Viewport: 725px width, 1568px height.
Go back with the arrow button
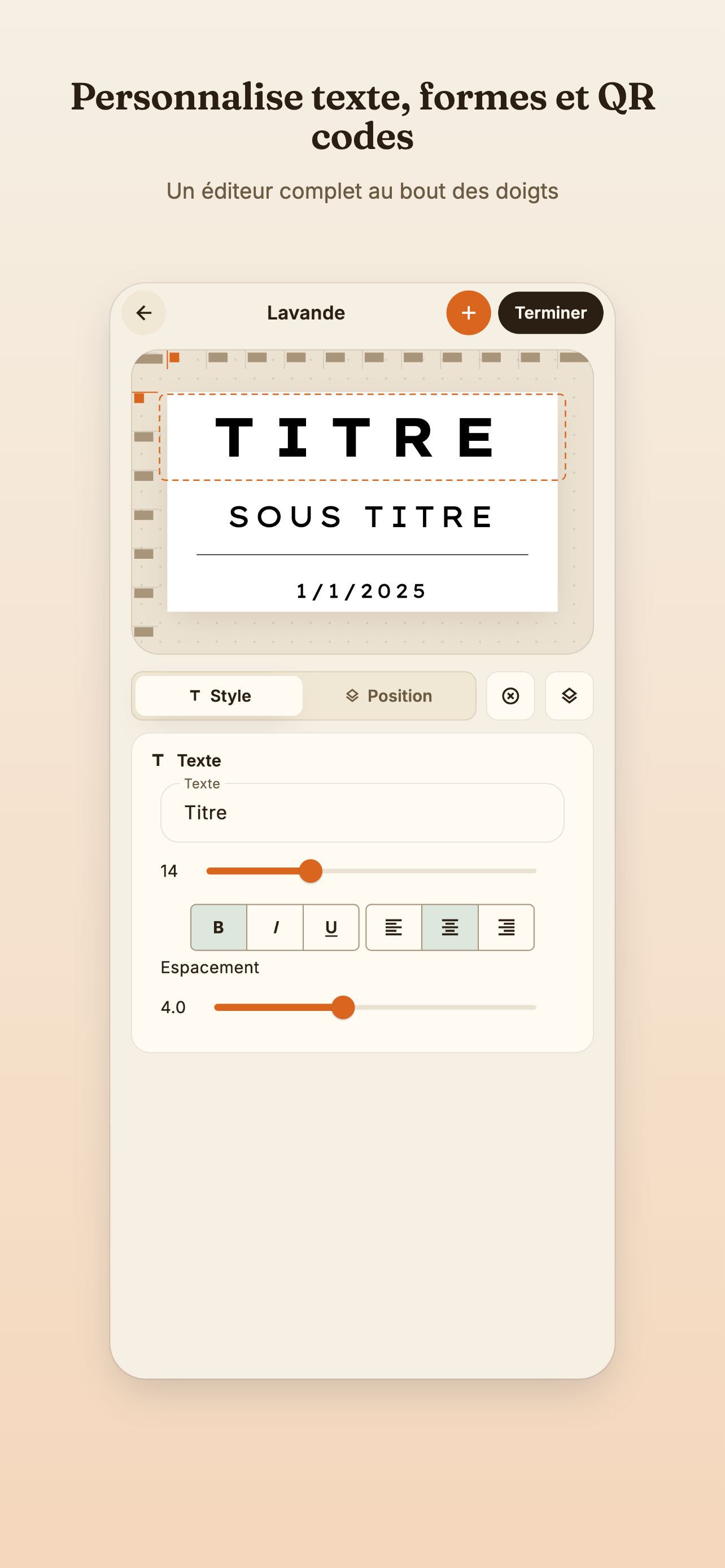143,313
